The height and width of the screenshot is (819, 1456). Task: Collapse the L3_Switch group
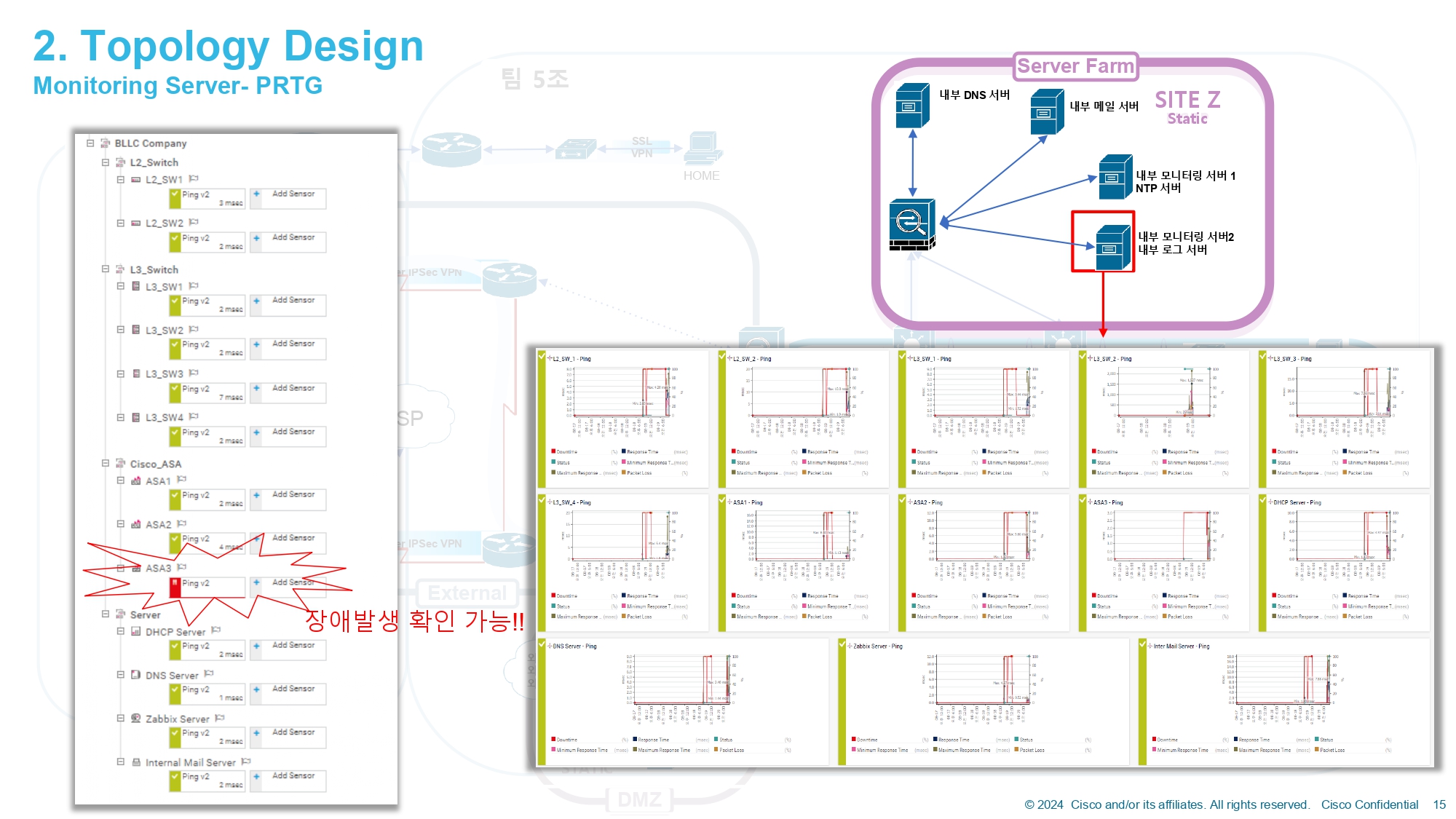[106, 269]
